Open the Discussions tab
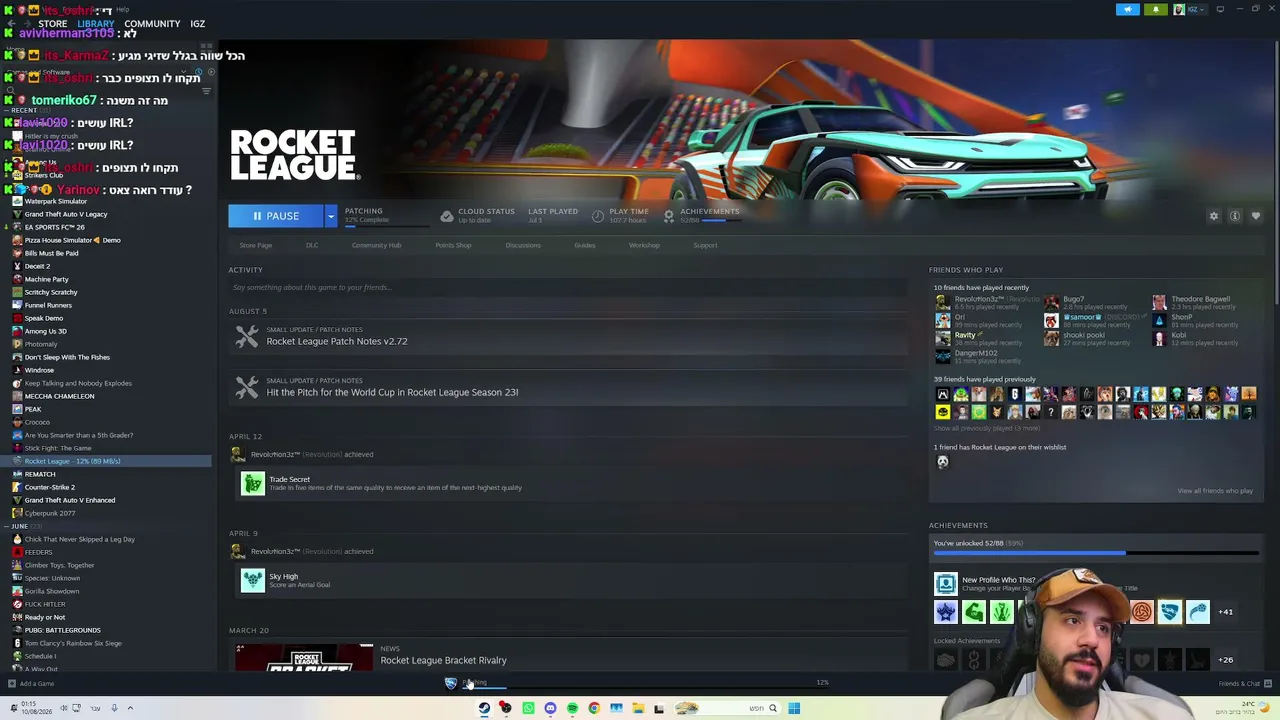Viewport: 1280px width, 720px height. (523, 245)
